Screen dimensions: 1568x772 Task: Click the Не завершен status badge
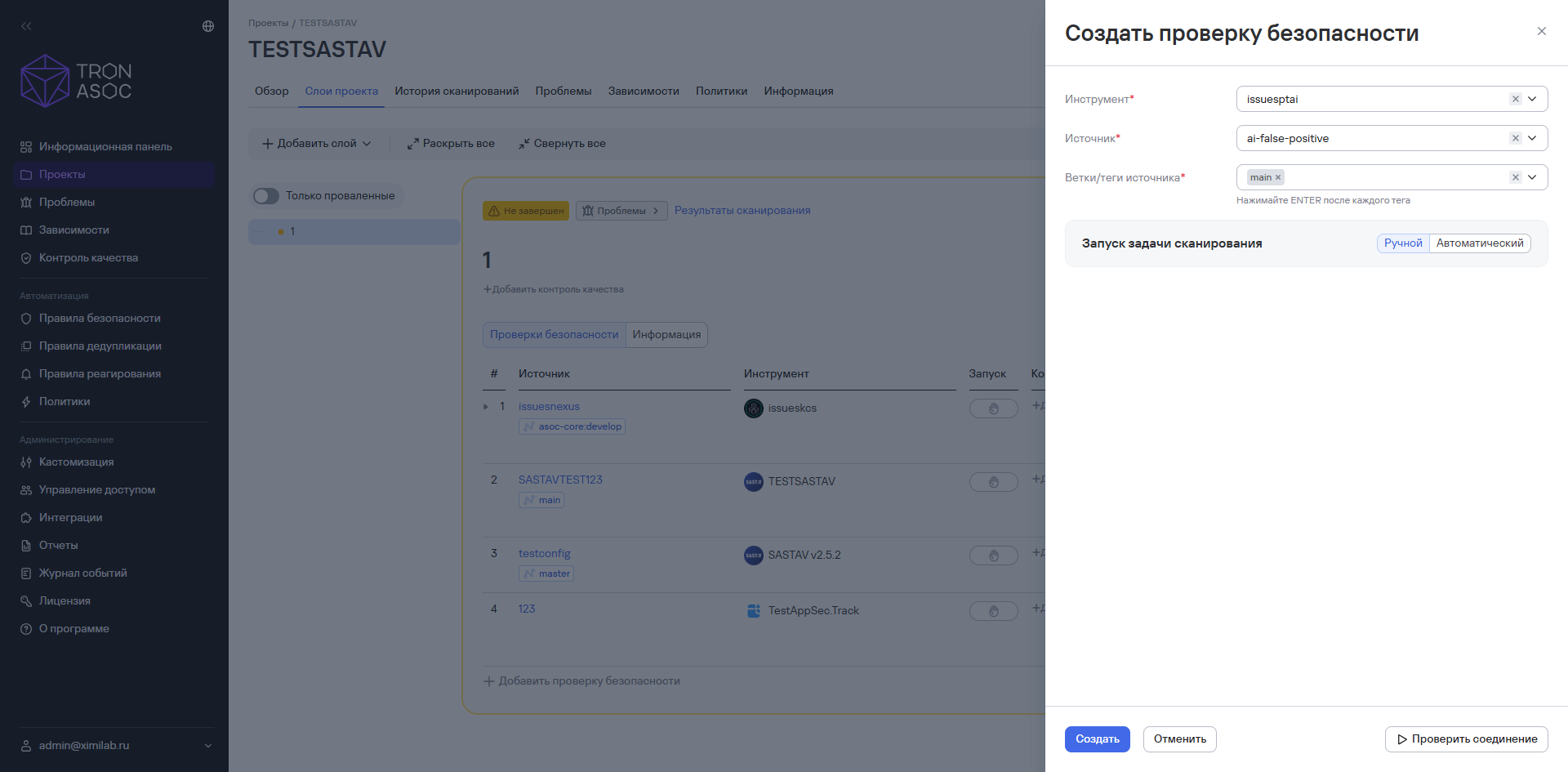coord(526,211)
